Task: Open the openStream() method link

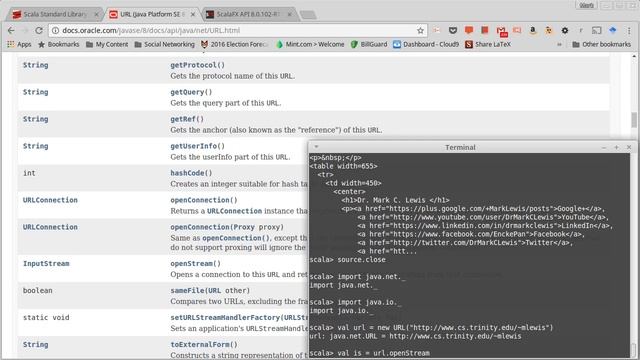Action: coord(195,263)
